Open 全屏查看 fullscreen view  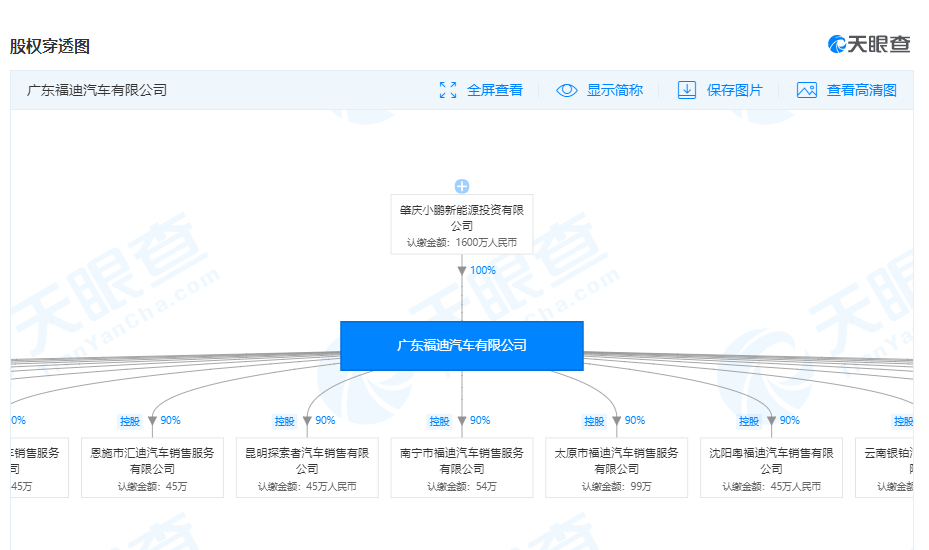[x=494, y=90]
